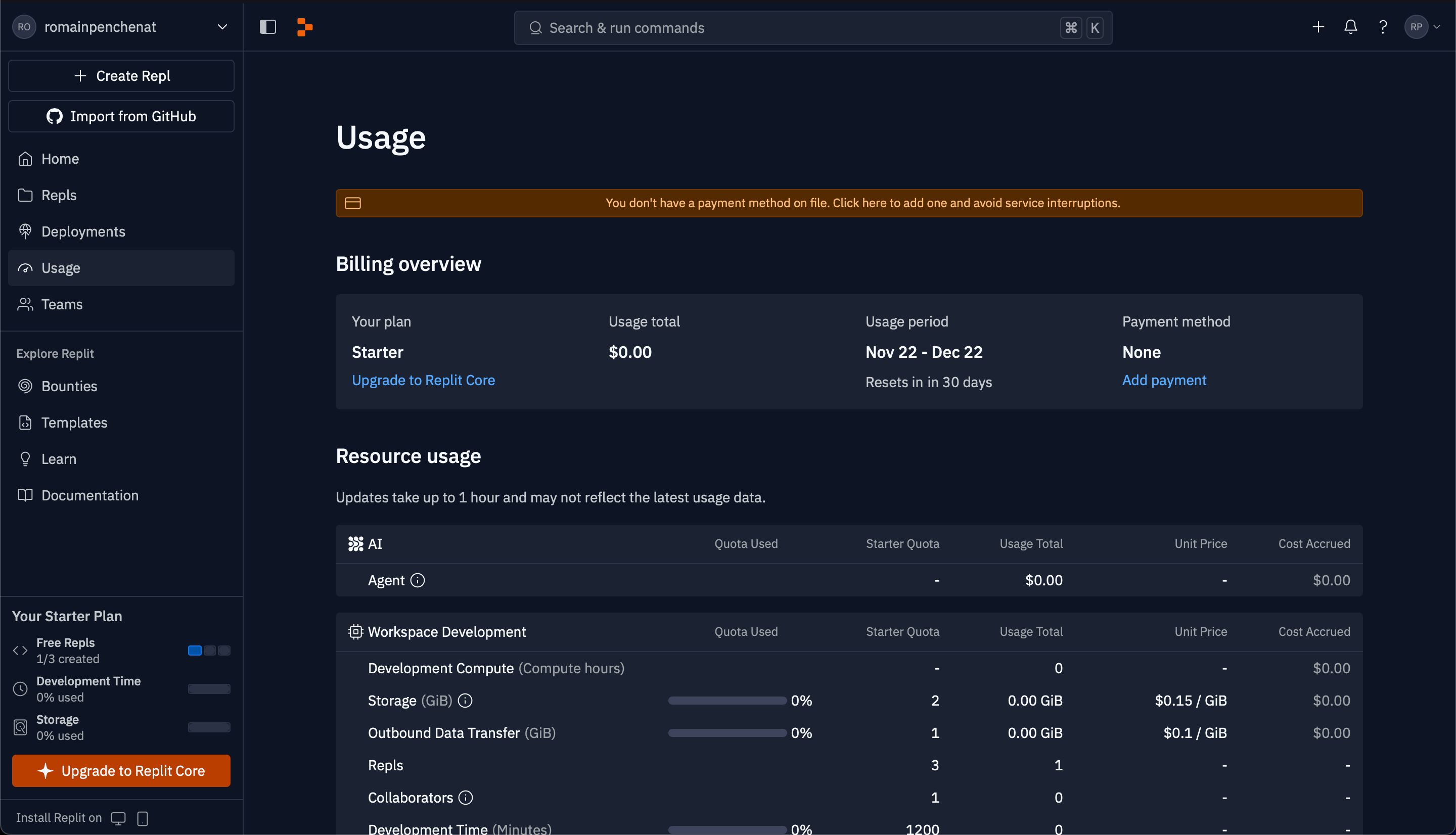Open Repls in sidebar
The height and width of the screenshot is (835, 1456).
click(x=121, y=195)
